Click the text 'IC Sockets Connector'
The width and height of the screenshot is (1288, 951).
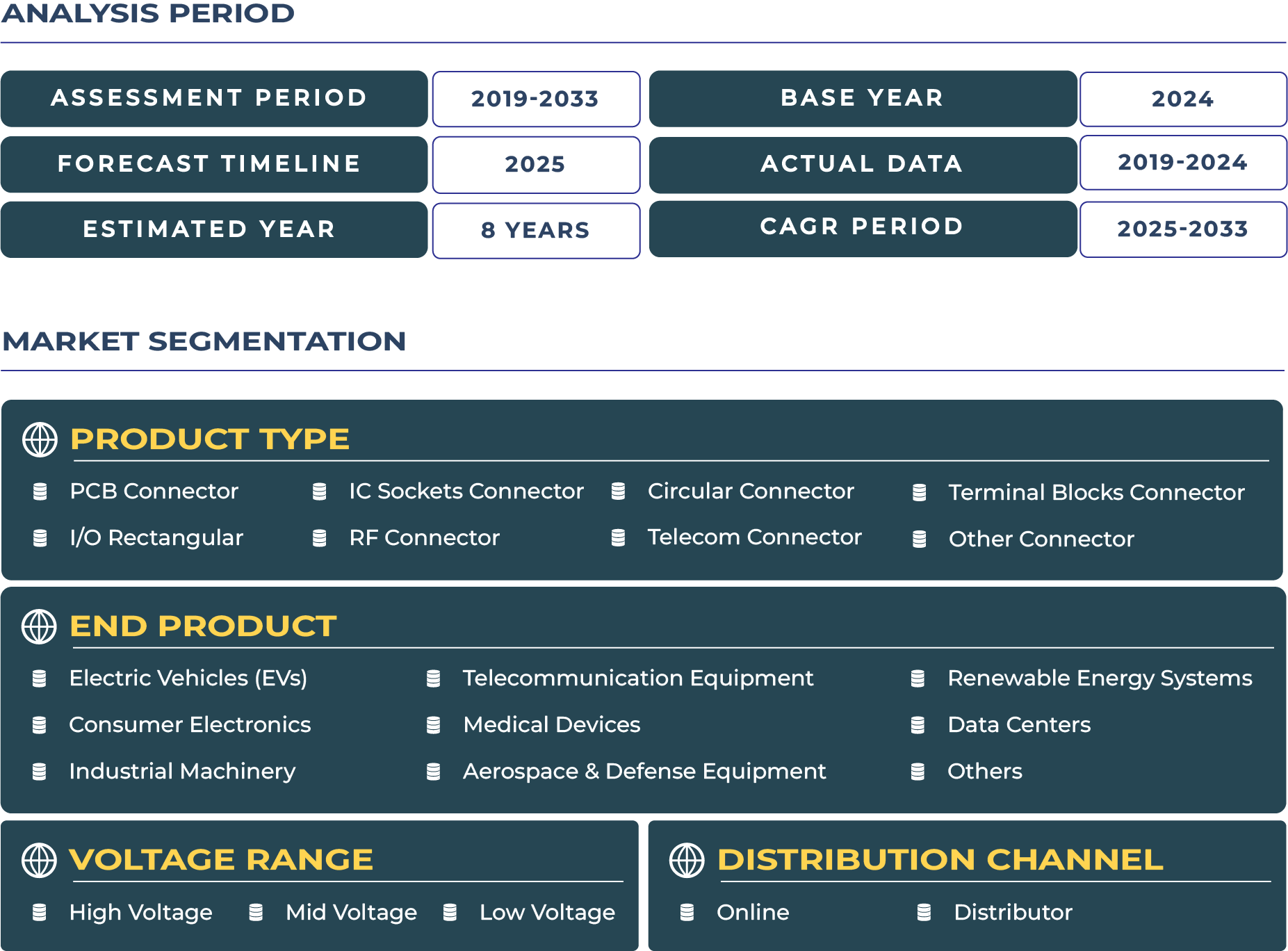[466, 491]
